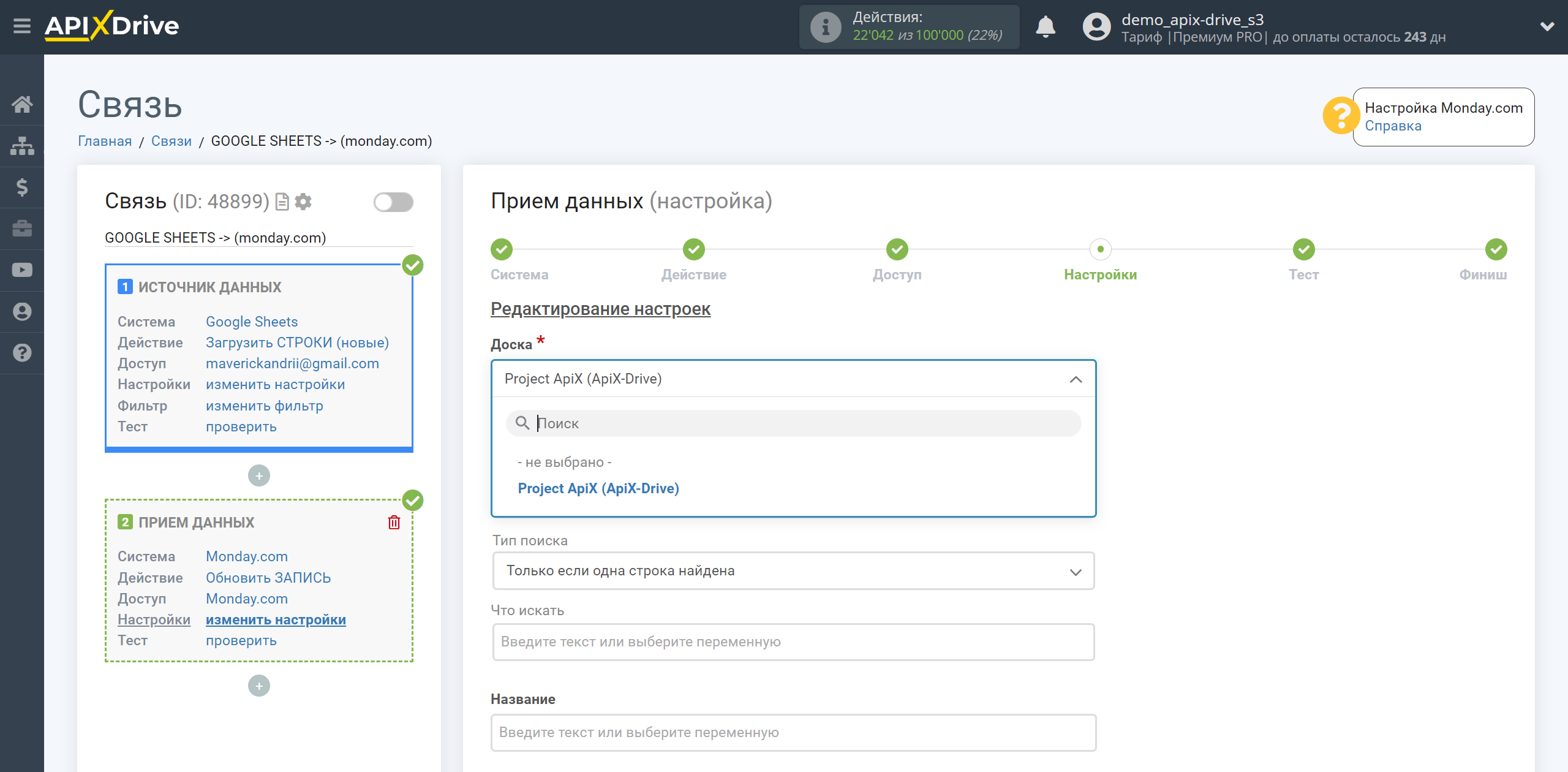Toggle the connection on/off switch
1568x772 pixels.
(393, 202)
